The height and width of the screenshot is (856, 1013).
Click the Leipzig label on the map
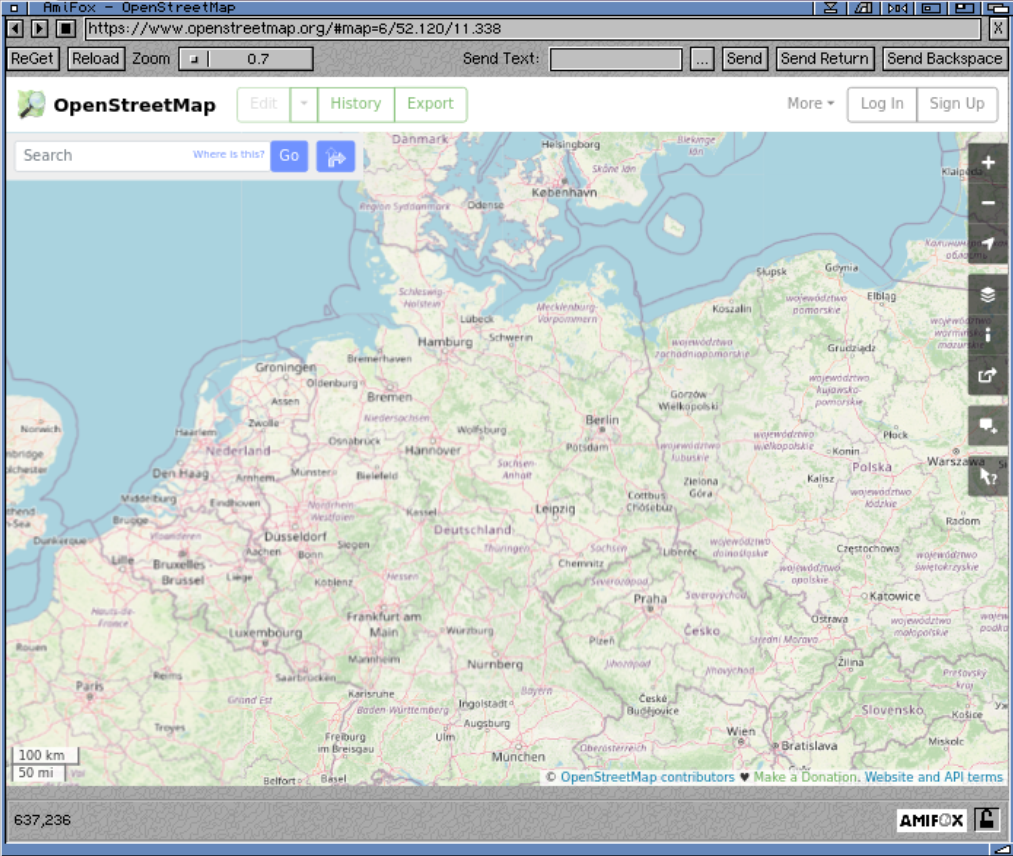click(555, 509)
